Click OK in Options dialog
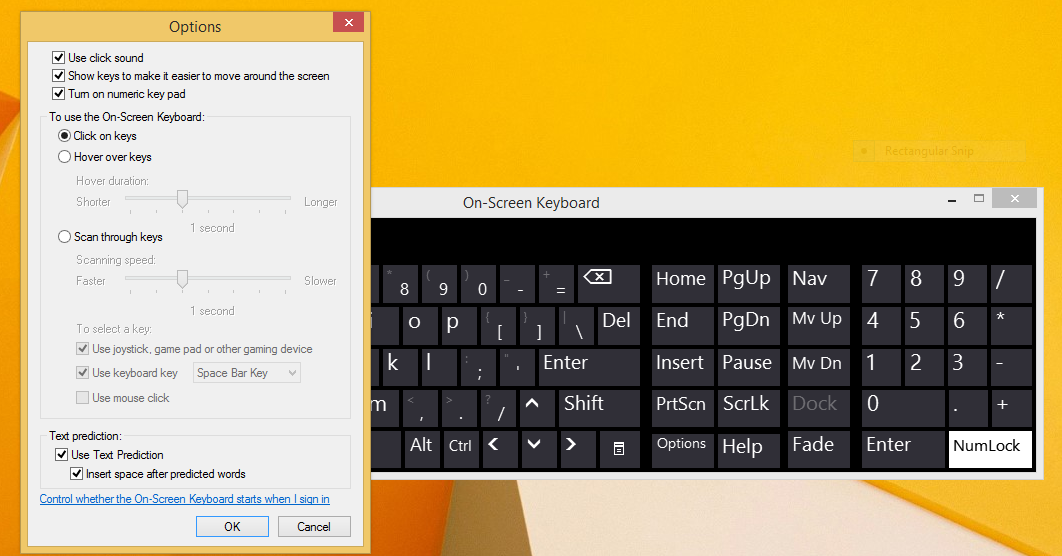The width and height of the screenshot is (1062, 556). coord(232,526)
